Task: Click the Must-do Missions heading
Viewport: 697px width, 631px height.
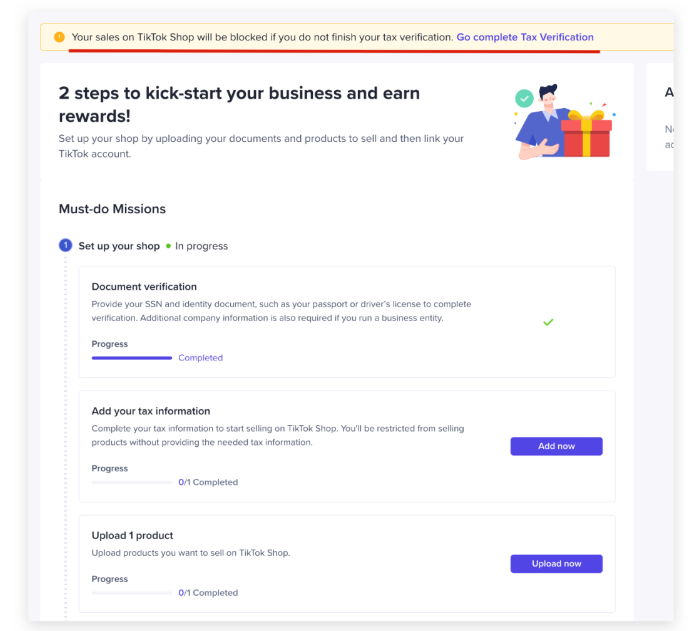Action: click(x=112, y=209)
